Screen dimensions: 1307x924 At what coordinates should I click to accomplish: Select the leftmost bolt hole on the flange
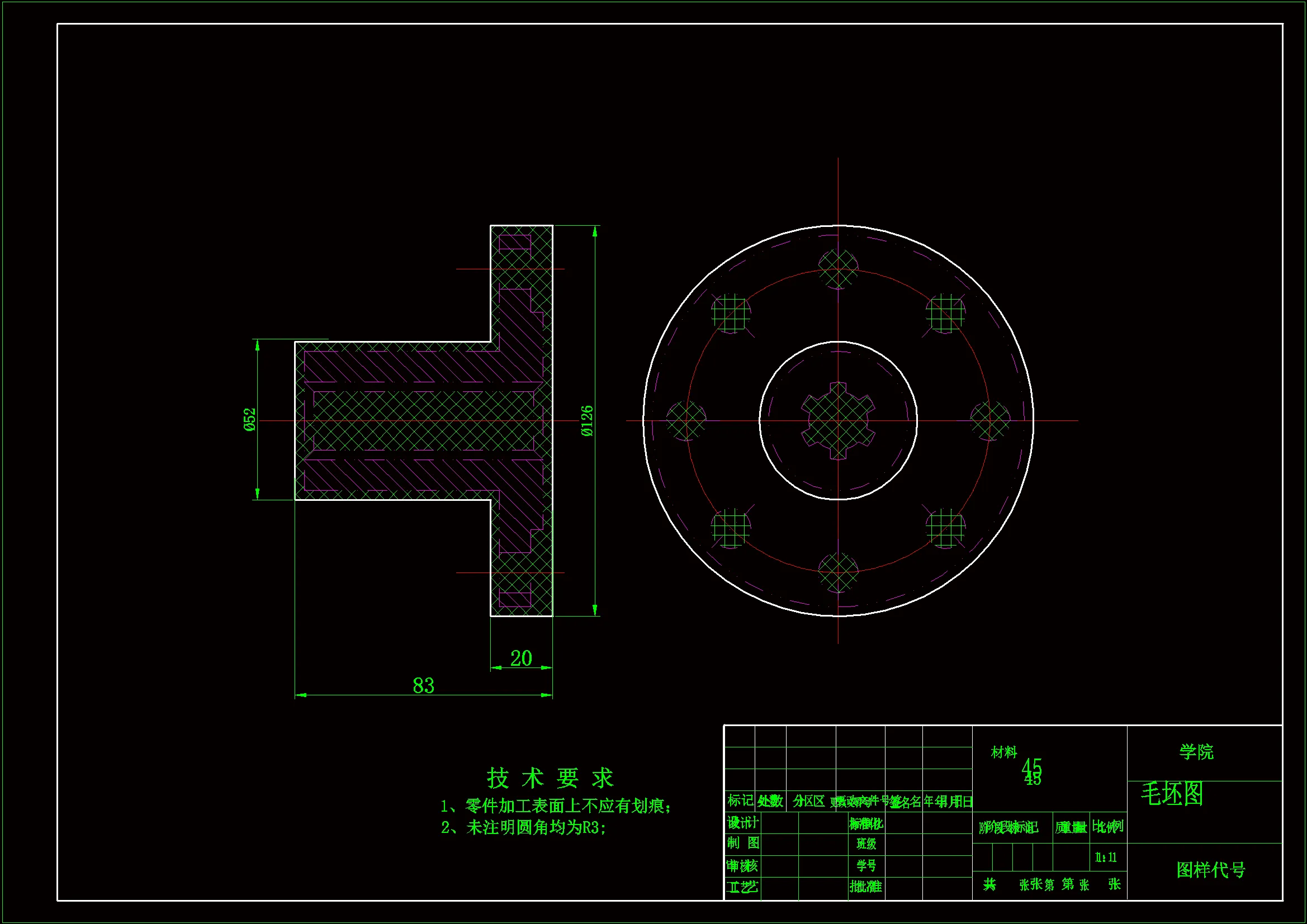click(x=686, y=421)
